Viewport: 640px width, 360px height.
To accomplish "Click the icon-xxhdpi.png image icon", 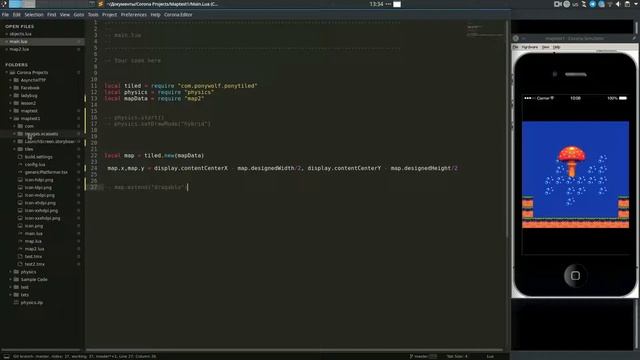I will pyautogui.click(x=20, y=211).
